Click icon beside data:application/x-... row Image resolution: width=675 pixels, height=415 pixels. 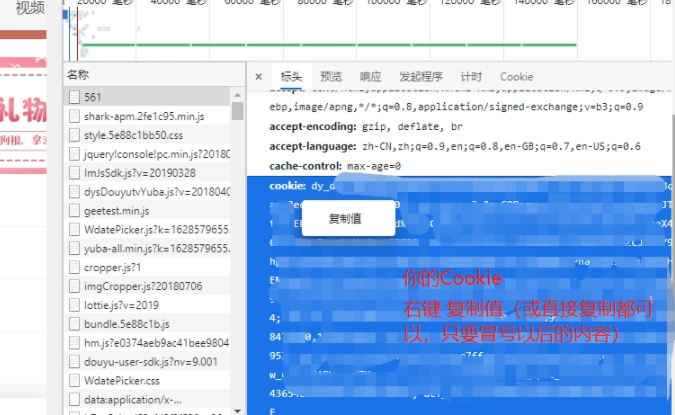tap(74, 400)
